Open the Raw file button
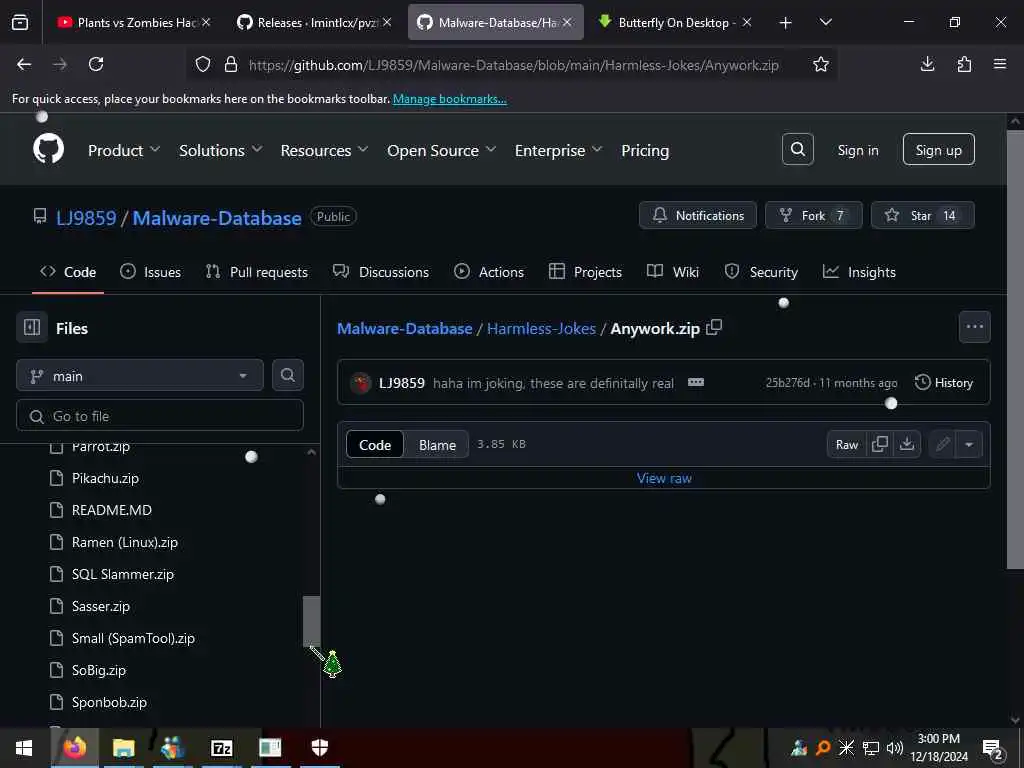The width and height of the screenshot is (1024, 768). pyautogui.click(x=846, y=444)
